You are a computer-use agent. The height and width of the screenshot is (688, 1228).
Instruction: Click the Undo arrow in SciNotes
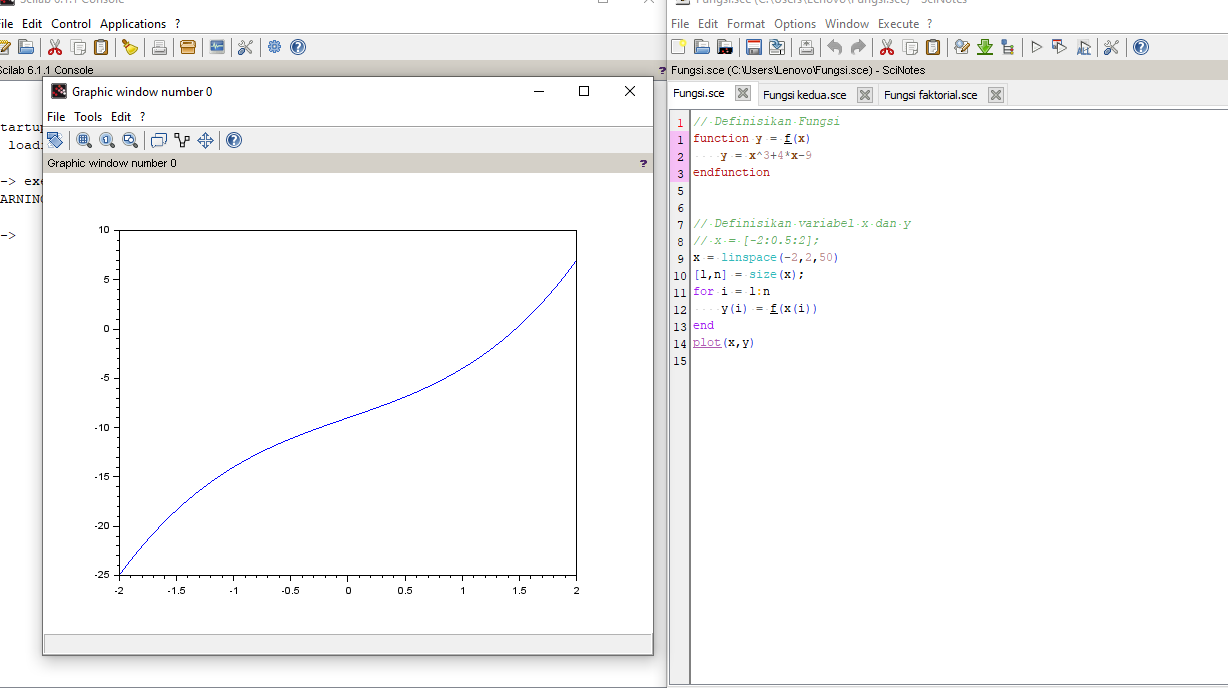(x=835, y=47)
